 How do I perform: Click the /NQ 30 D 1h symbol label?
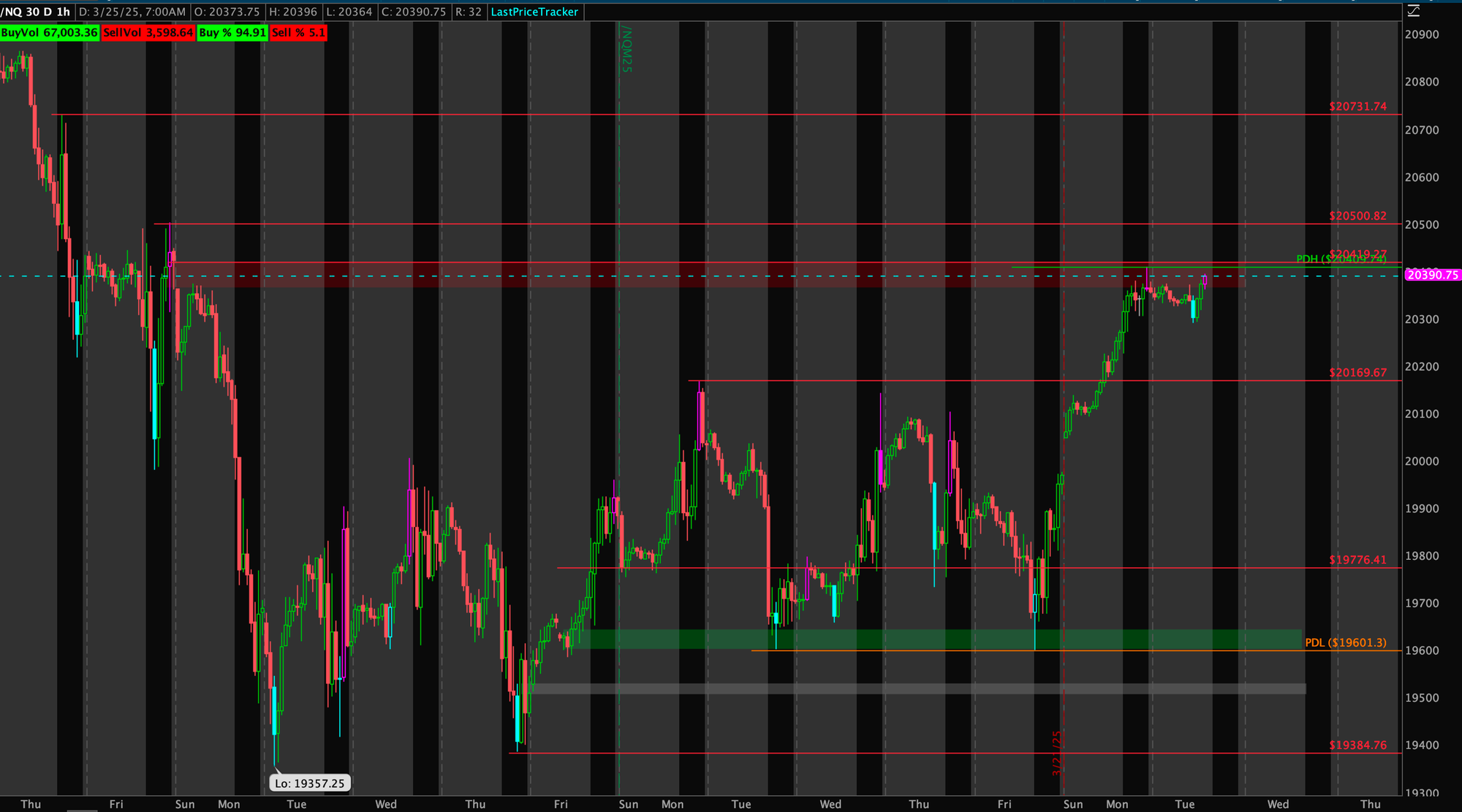36,12
